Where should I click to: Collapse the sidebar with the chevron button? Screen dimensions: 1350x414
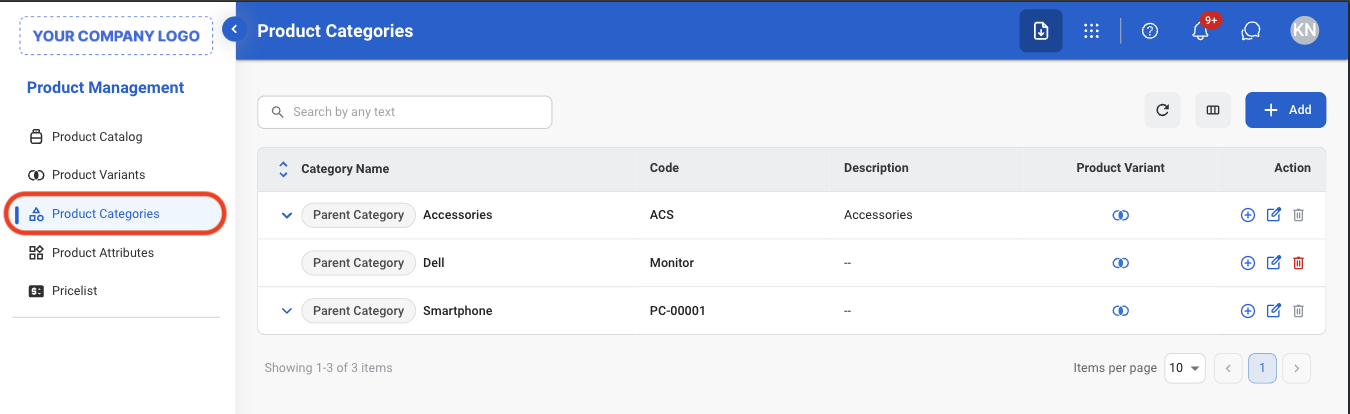234,29
